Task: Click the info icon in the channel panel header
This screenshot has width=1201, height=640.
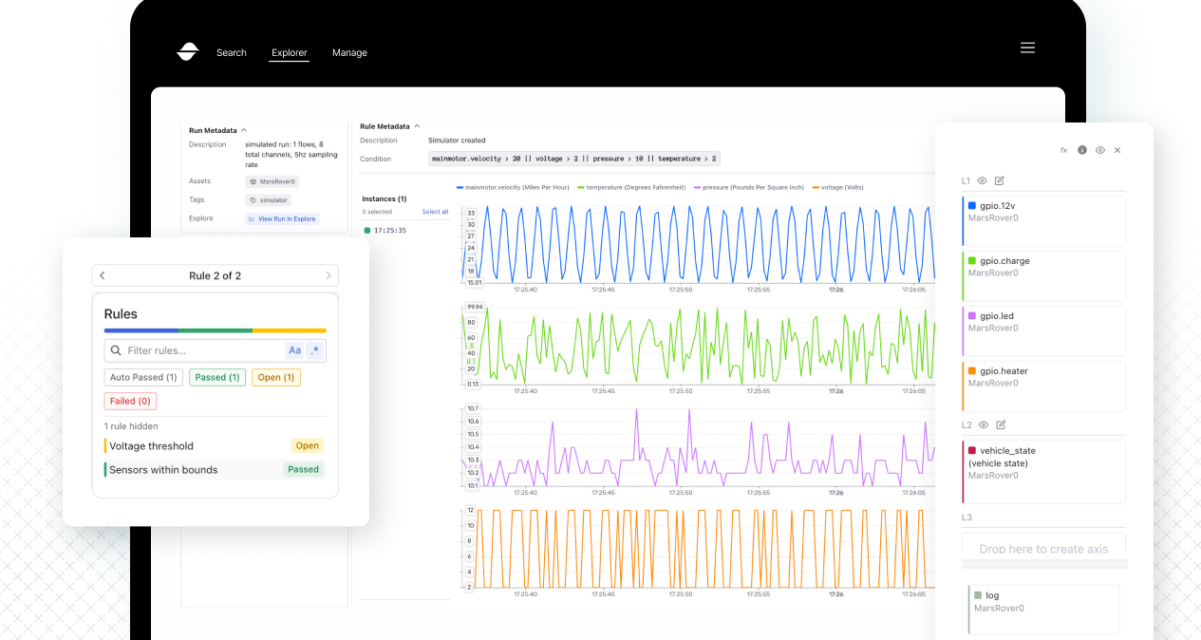Action: (1082, 150)
